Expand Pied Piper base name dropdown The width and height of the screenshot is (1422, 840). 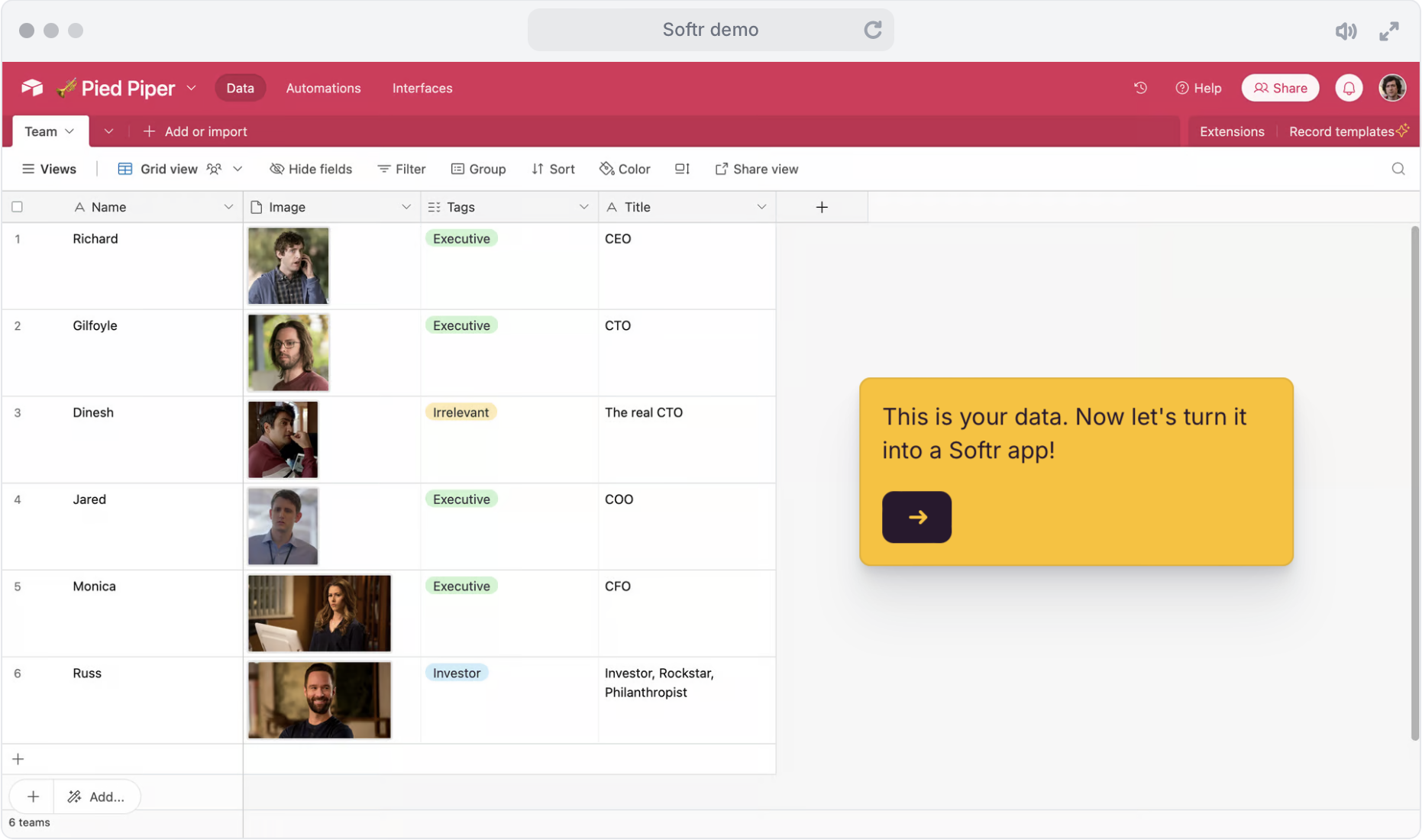point(191,88)
